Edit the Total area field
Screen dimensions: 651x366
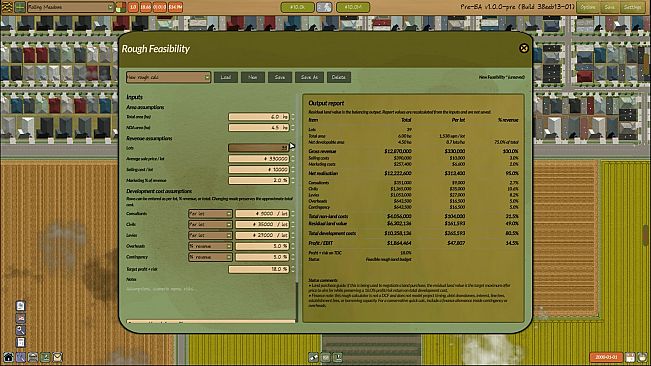[259, 117]
